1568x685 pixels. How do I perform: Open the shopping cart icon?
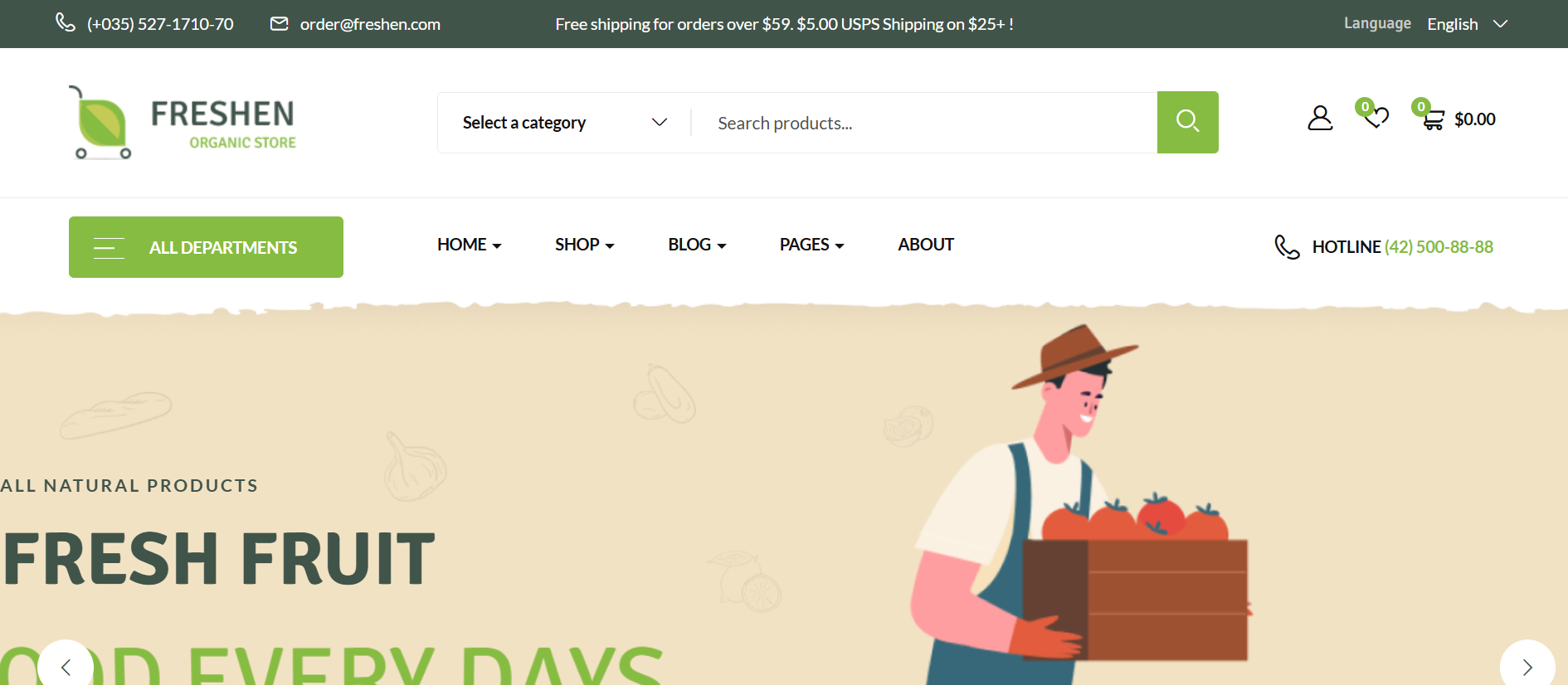coord(1433,120)
